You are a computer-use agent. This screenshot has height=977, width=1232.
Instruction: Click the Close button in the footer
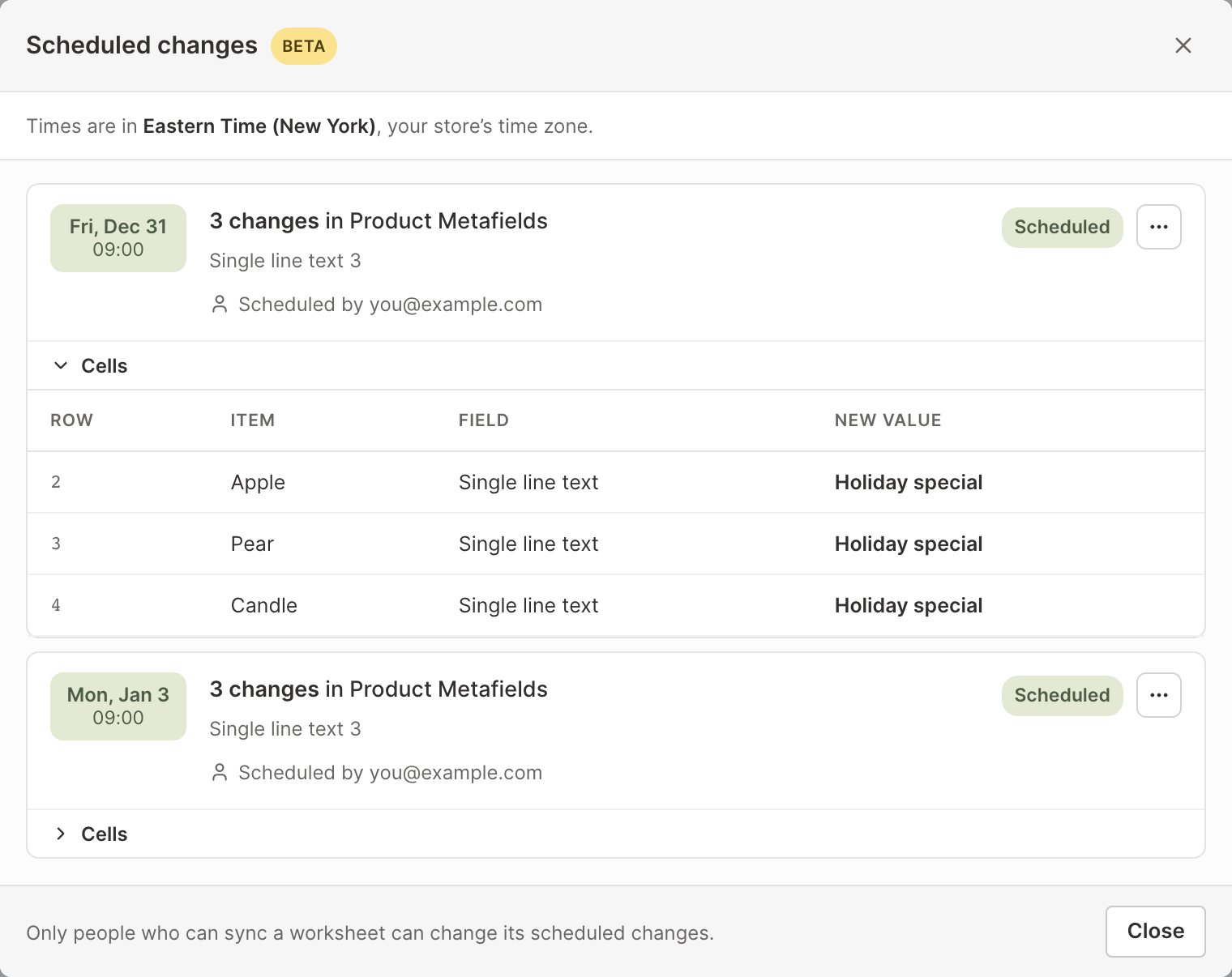[x=1156, y=932]
